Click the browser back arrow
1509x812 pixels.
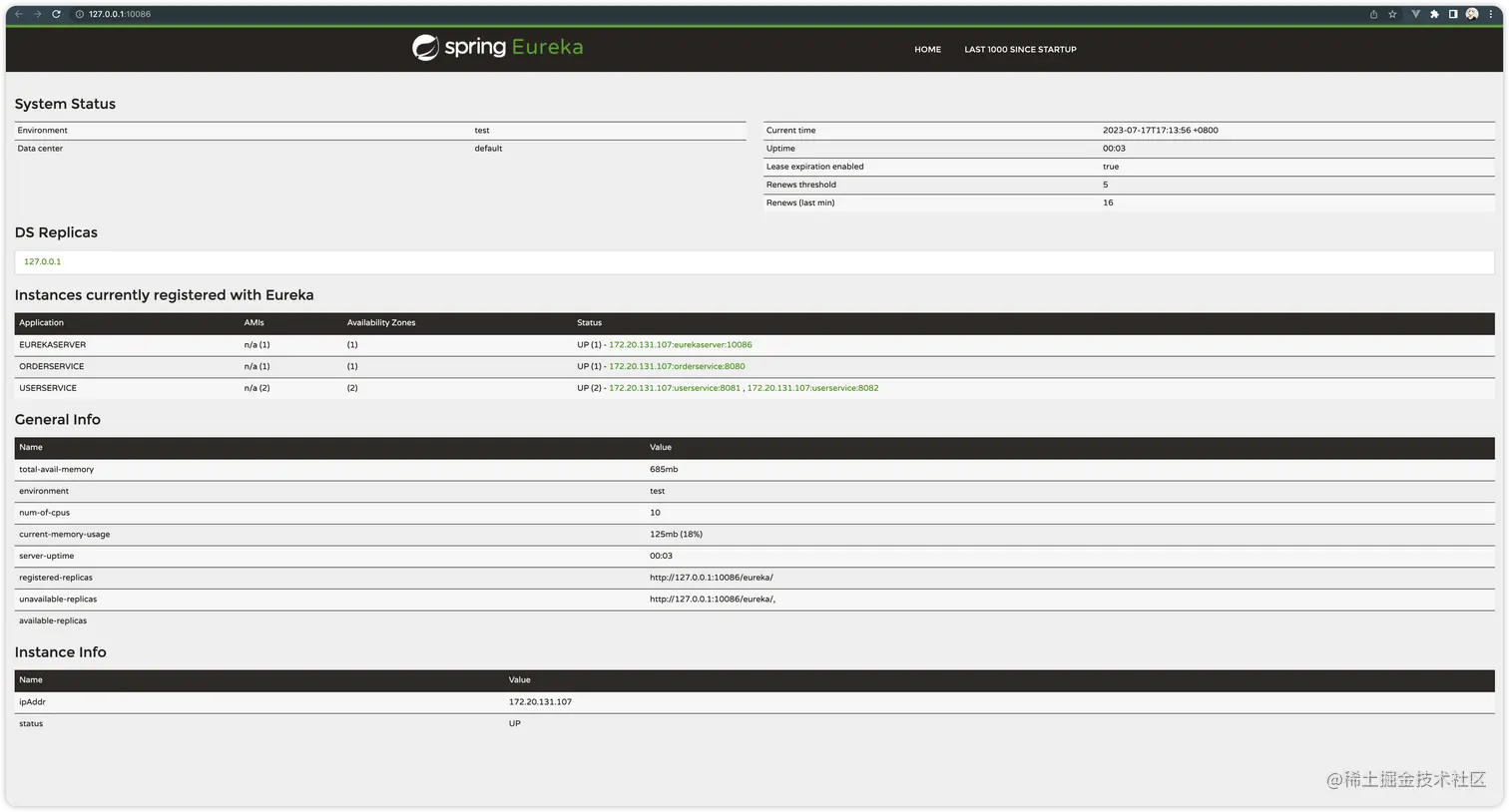(x=18, y=14)
